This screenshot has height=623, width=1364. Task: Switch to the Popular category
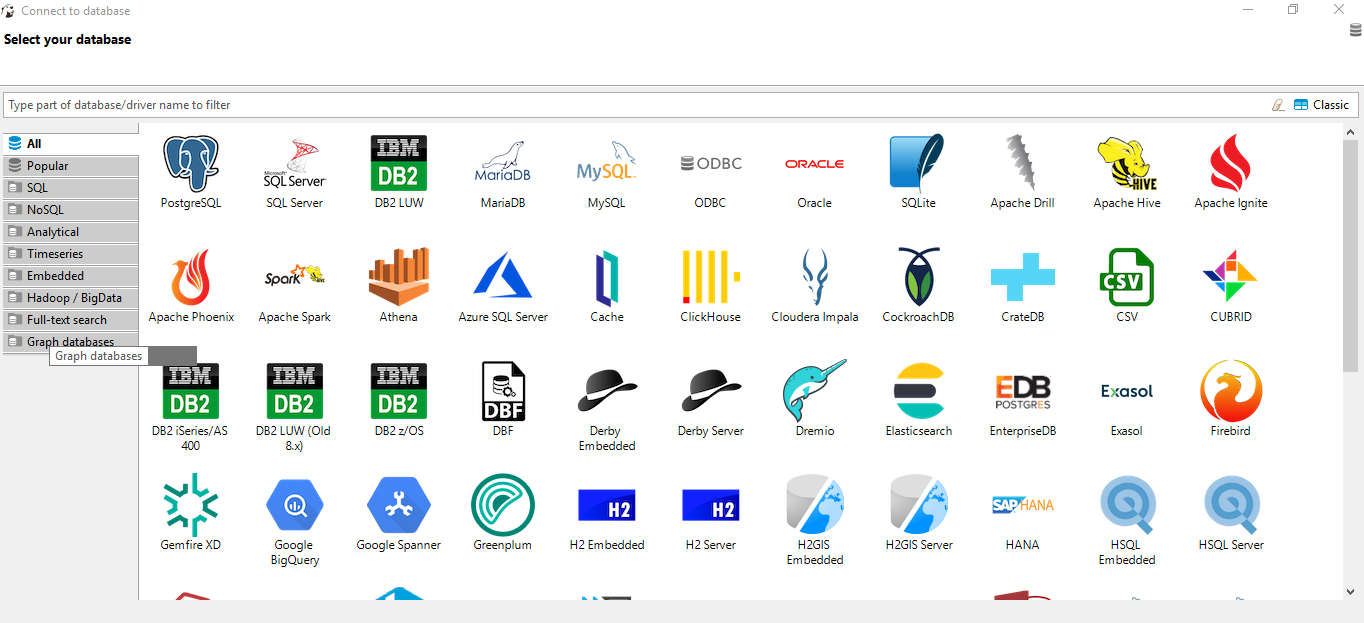point(71,166)
